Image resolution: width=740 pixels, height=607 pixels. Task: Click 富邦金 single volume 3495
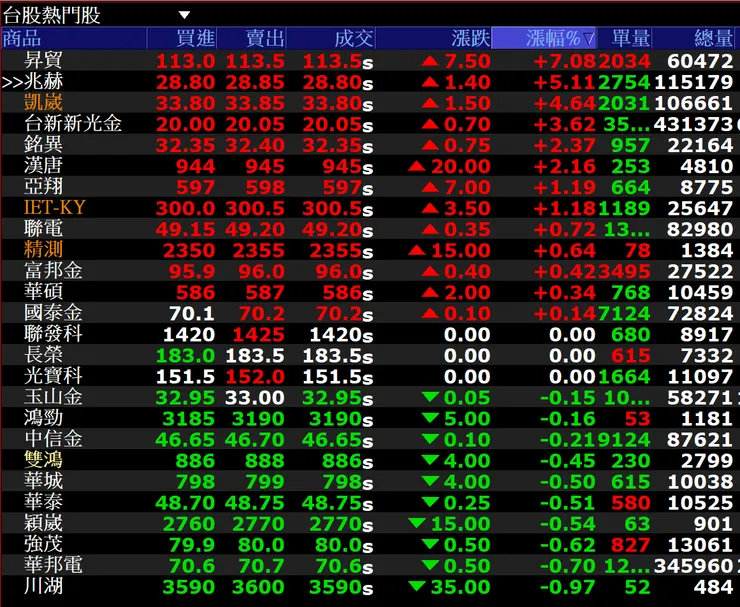tap(624, 271)
